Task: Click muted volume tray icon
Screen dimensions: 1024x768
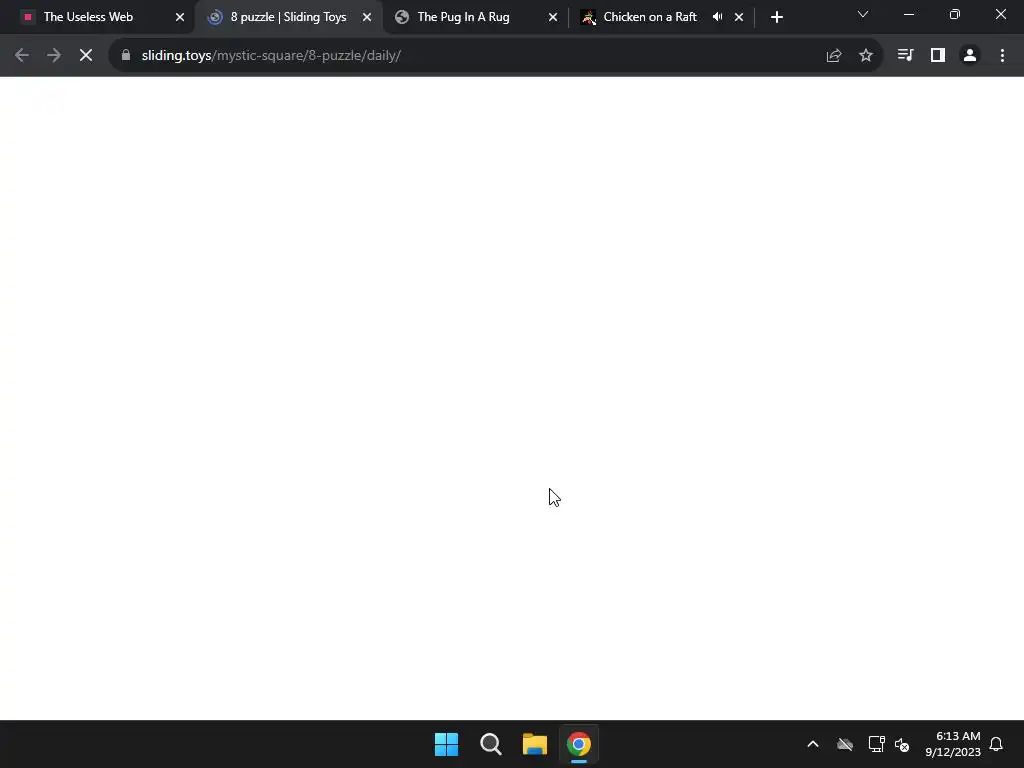Action: (902, 744)
